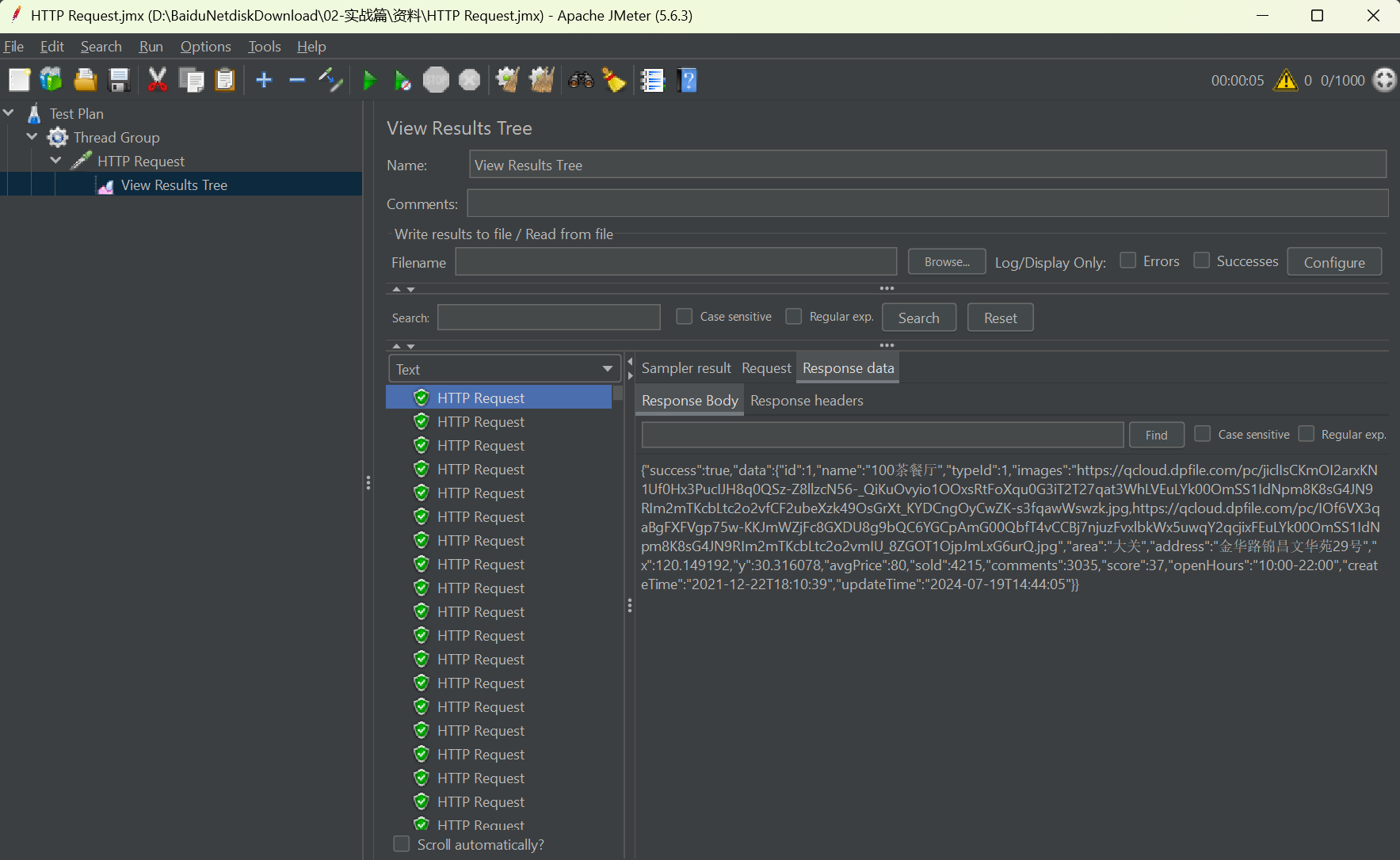The width and height of the screenshot is (1400, 860).
Task: Save the test plan with floppy icon
Action: coord(119,80)
